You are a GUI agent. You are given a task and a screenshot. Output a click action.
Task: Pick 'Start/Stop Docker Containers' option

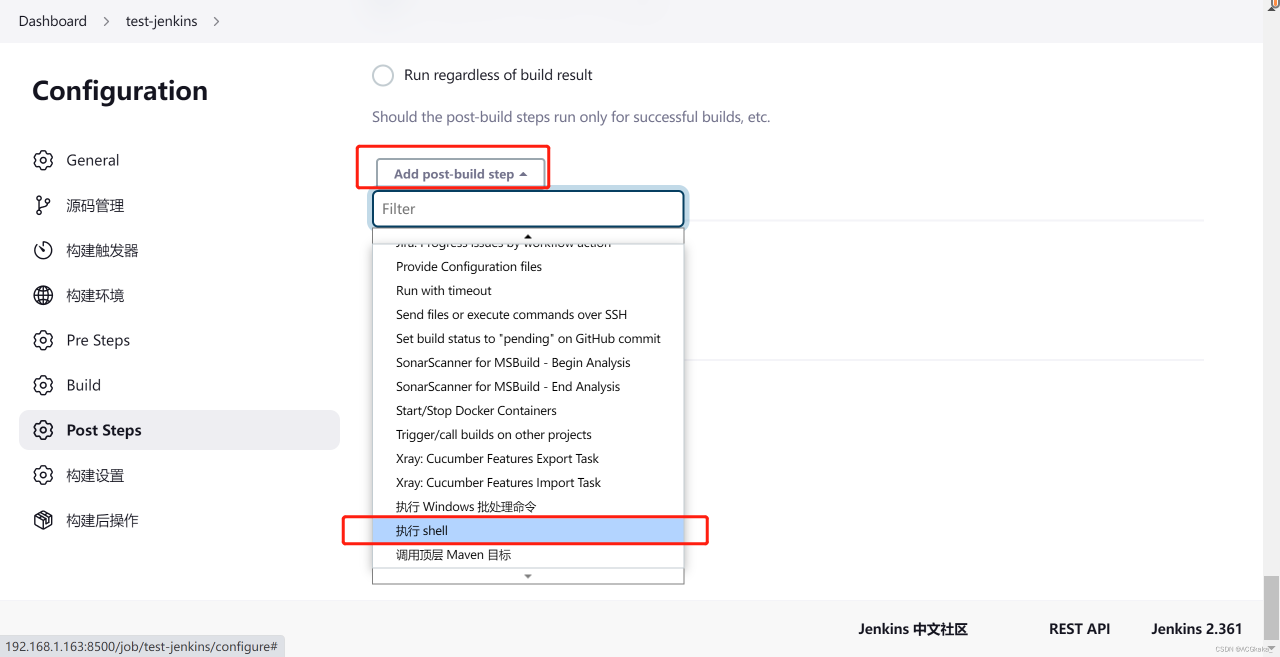coord(476,411)
